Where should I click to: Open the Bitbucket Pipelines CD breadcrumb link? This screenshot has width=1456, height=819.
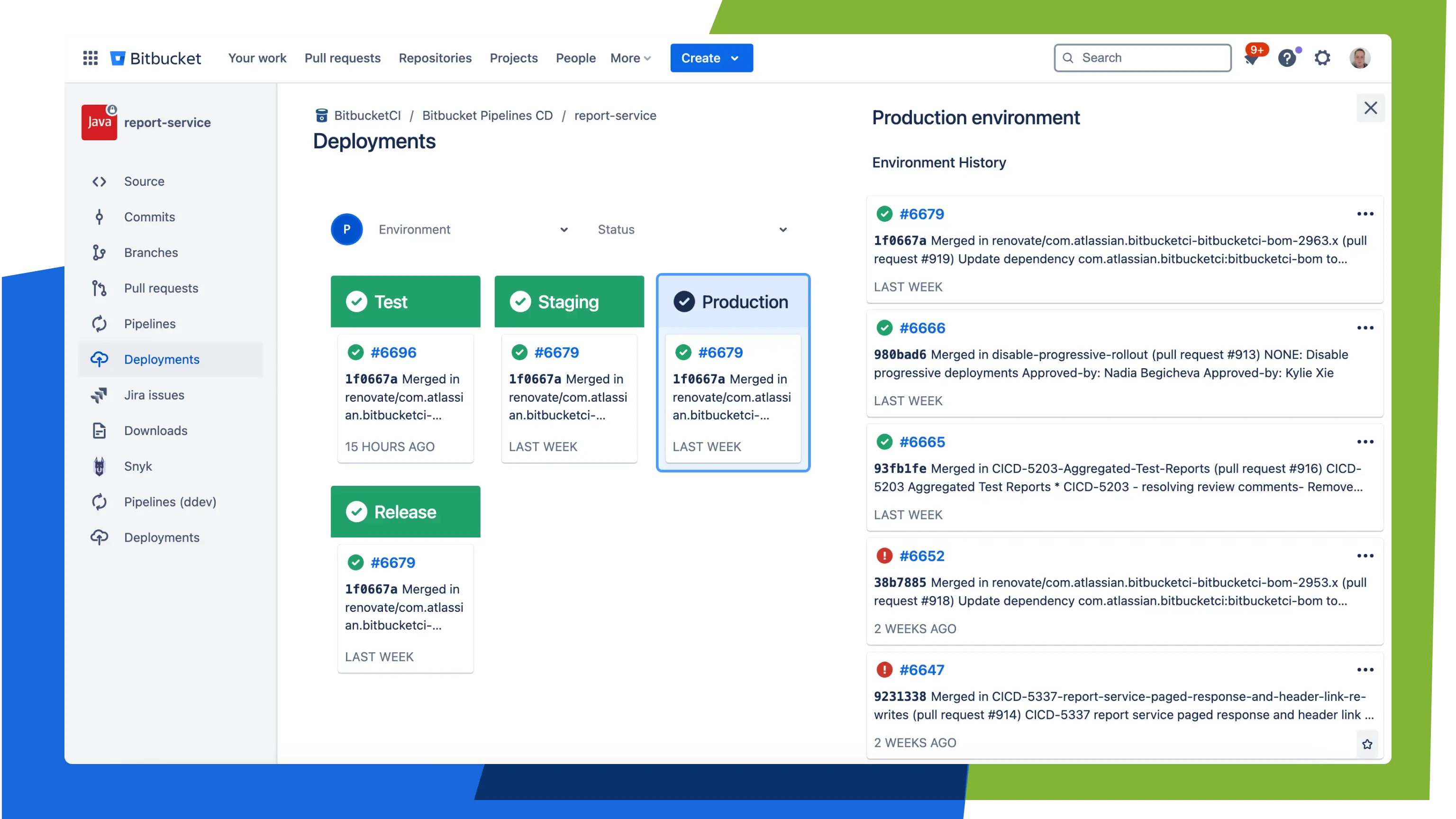click(x=487, y=115)
